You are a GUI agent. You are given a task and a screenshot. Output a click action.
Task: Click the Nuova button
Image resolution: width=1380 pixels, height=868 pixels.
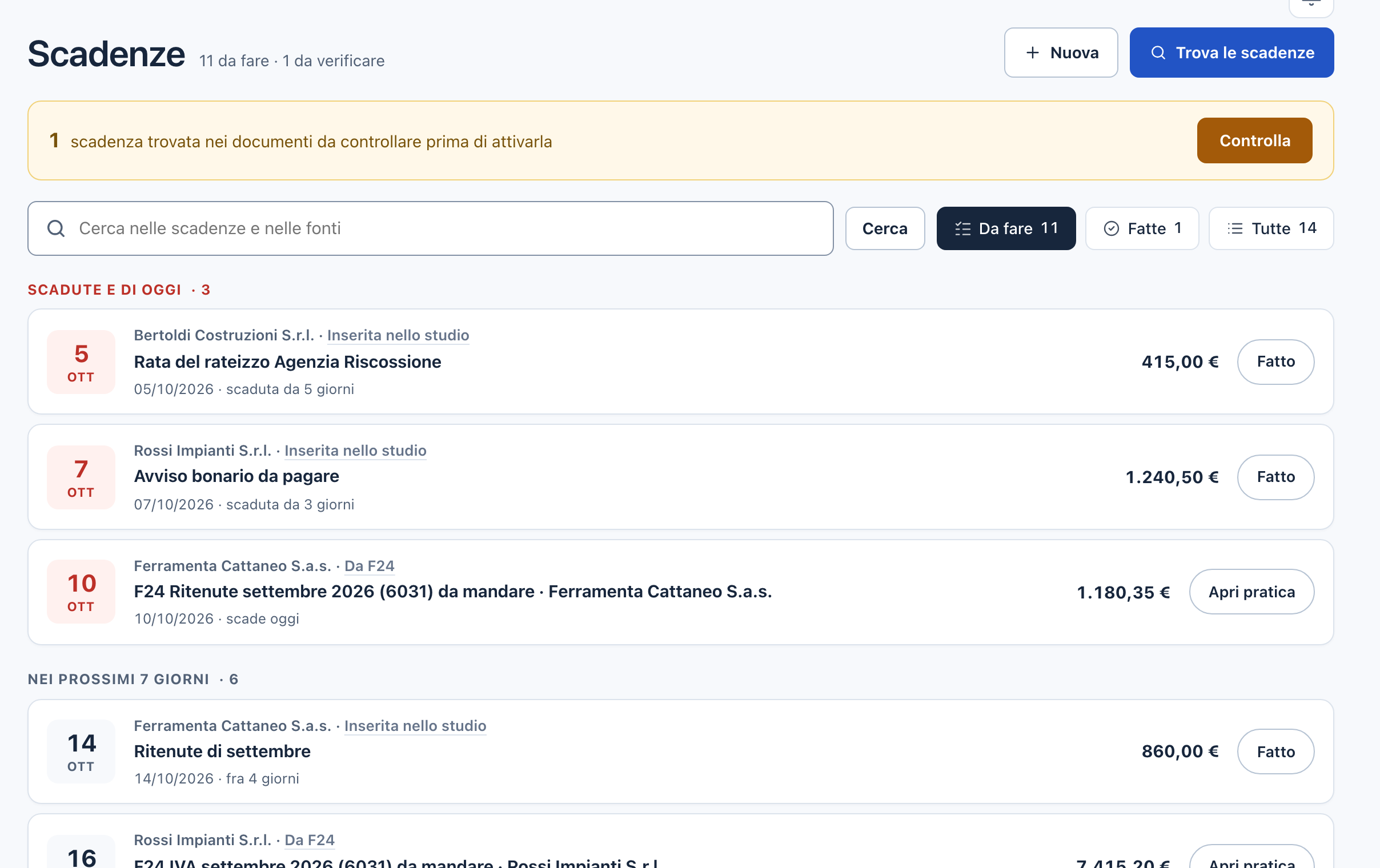click(1060, 53)
